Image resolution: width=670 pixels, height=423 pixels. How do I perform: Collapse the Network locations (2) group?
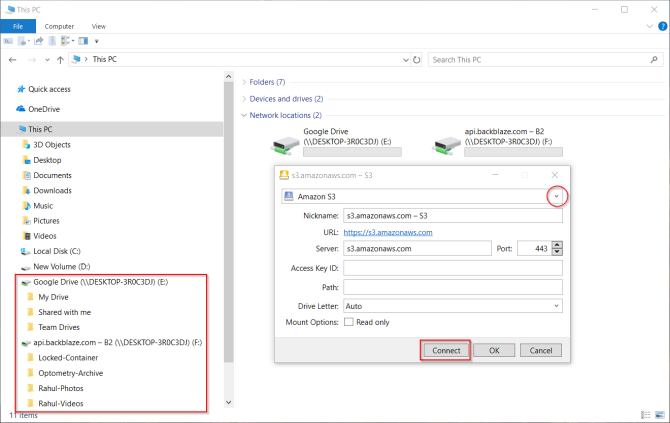point(244,115)
